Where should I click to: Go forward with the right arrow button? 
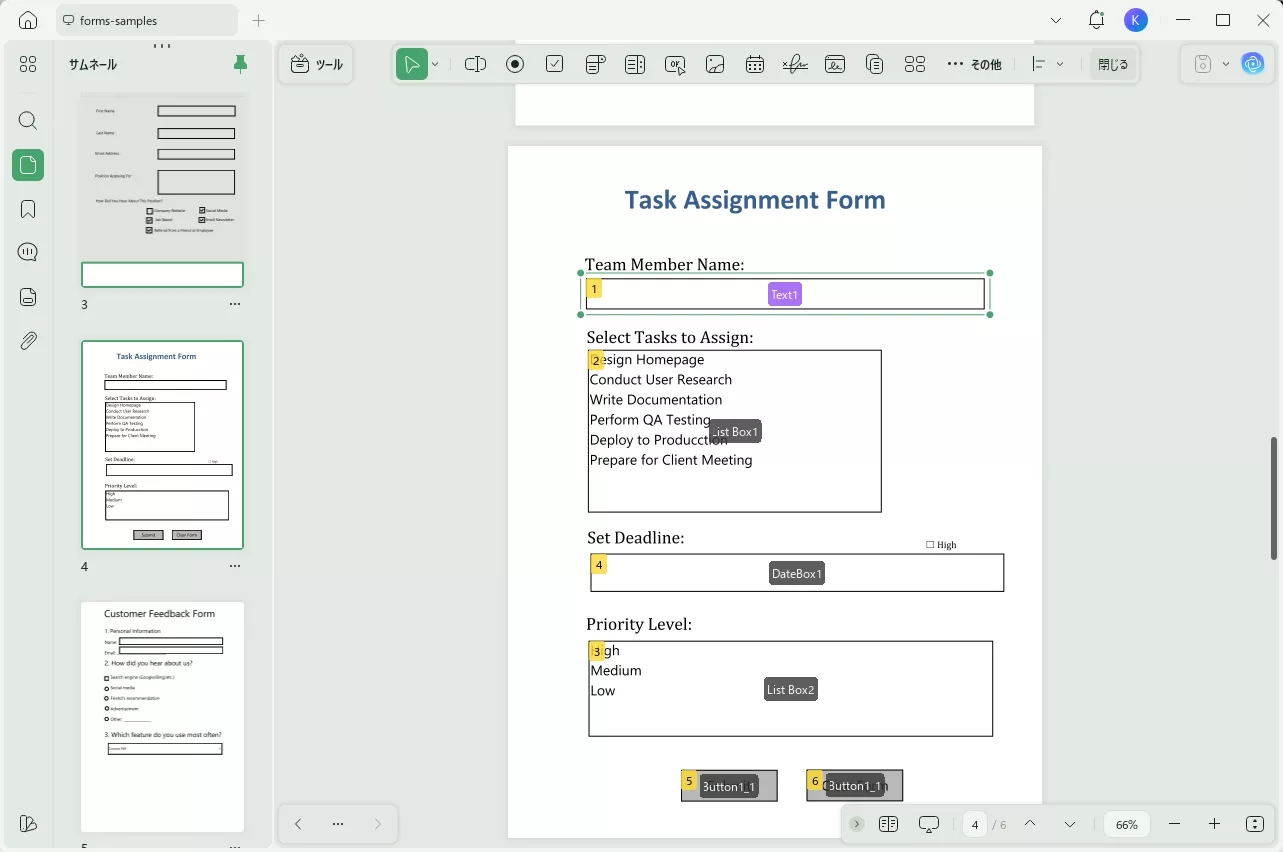click(377, 824)
